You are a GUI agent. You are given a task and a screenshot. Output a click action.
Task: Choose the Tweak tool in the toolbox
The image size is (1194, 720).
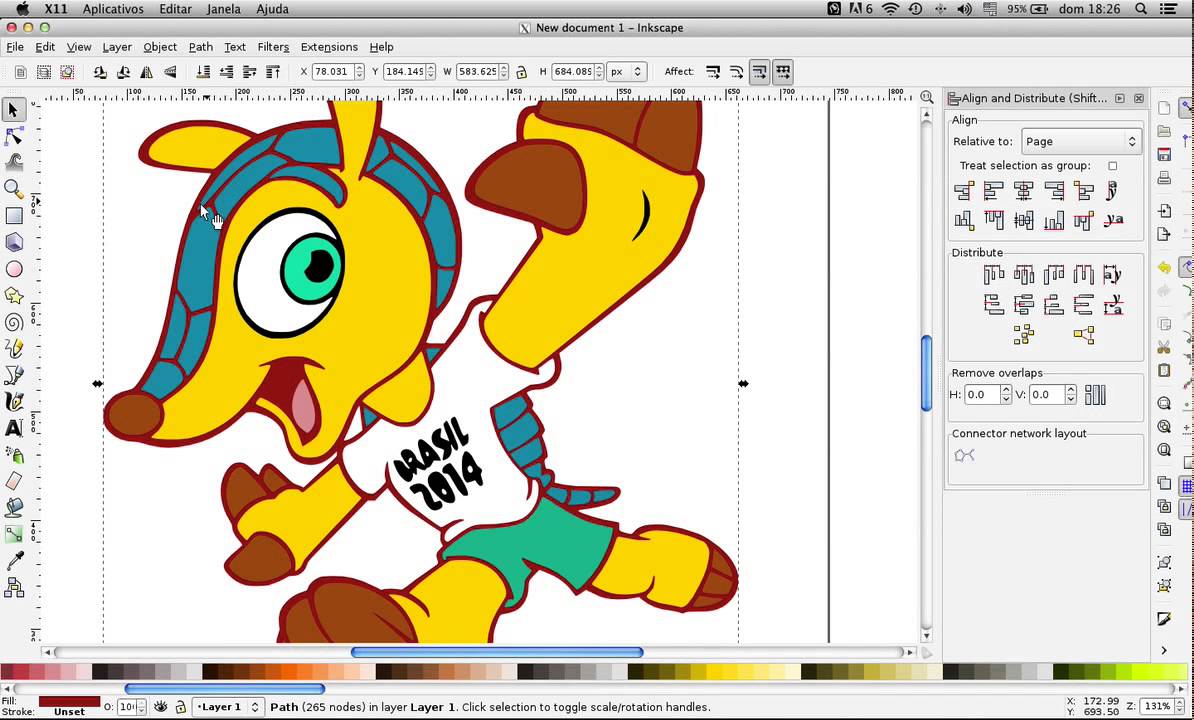click(14, 162)
